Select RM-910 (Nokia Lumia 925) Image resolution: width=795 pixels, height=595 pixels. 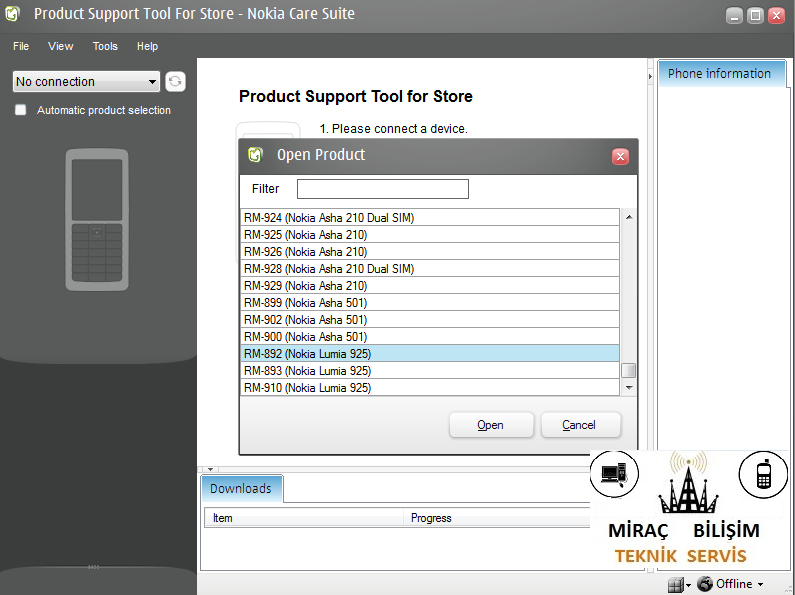[x=430, y=388]
